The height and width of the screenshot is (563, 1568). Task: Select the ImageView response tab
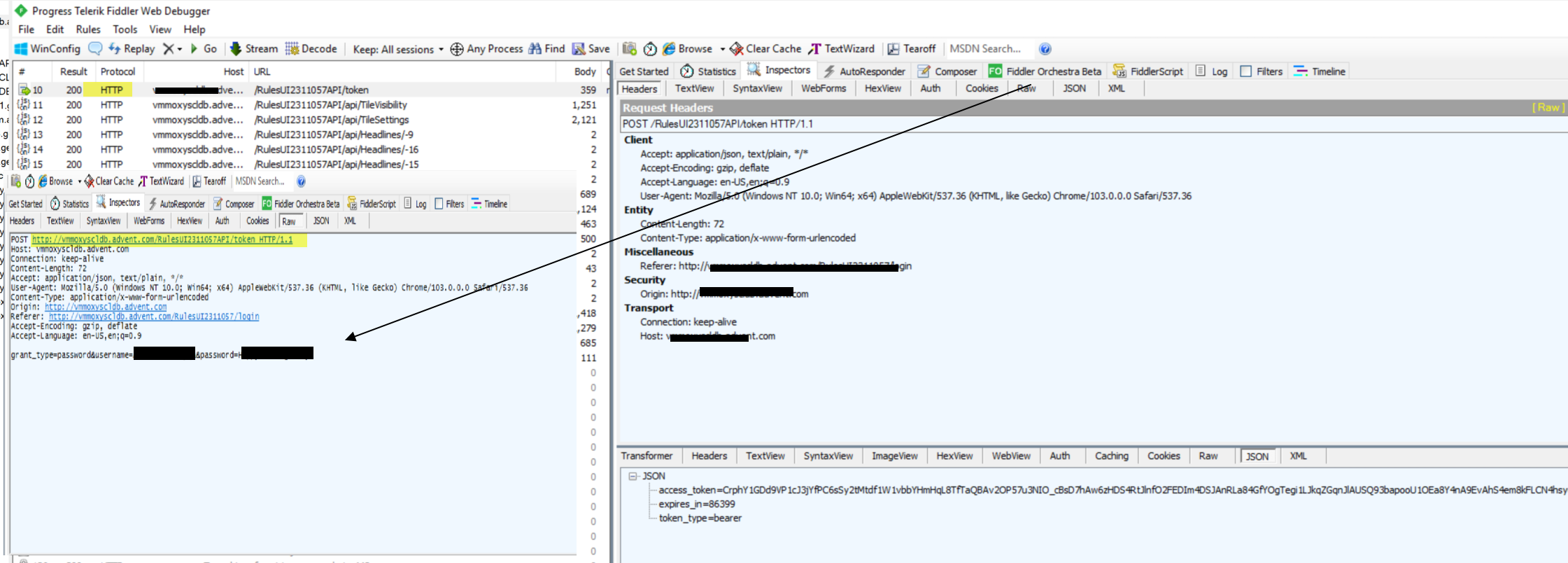pos(894,456)
